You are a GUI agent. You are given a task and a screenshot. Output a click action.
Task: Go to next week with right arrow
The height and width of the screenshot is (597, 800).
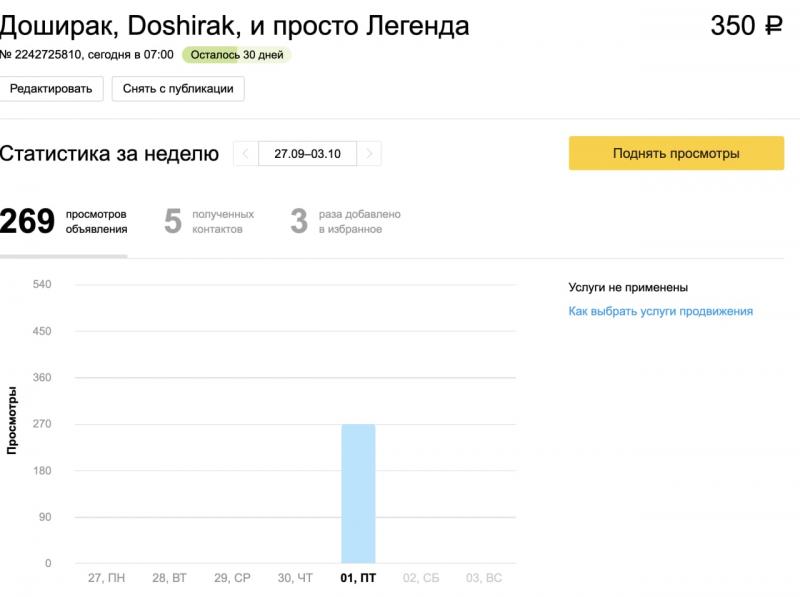pos(369,154)
